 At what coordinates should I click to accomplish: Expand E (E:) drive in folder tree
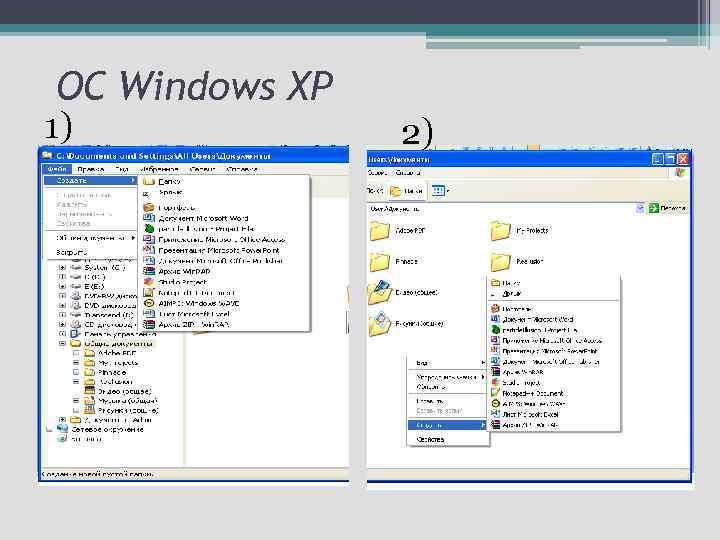pyautogui.click(x=62, y=286)
